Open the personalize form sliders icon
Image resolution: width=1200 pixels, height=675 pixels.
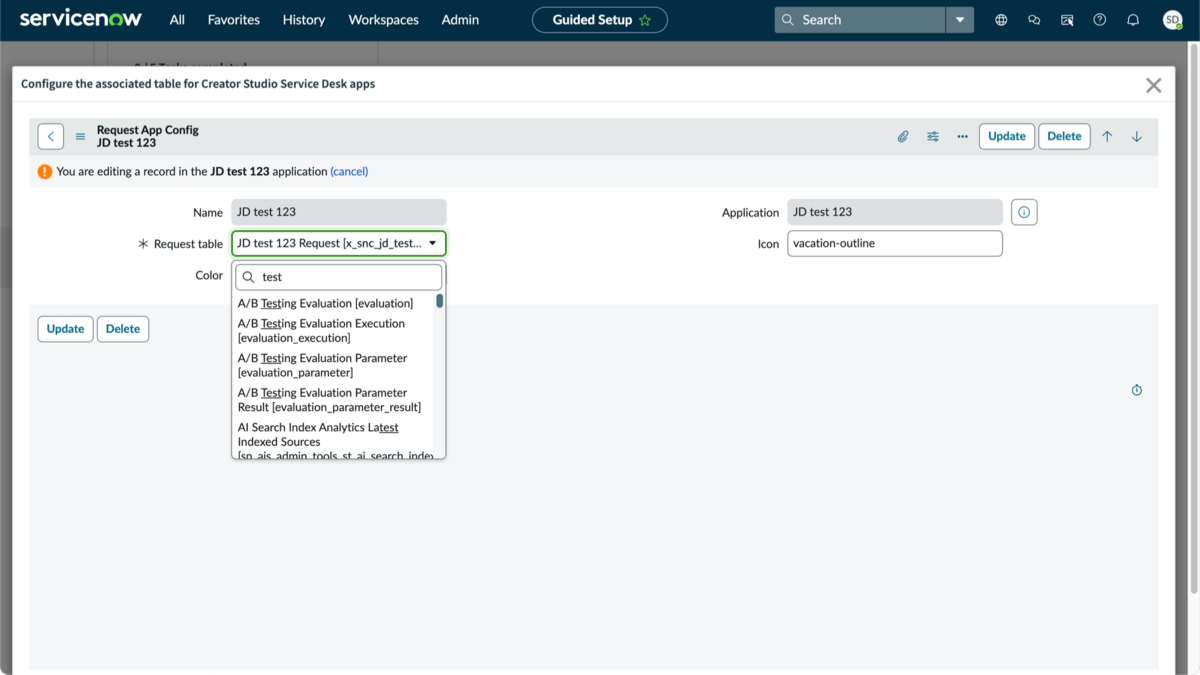pyautogui.click(x=933, y=137)
